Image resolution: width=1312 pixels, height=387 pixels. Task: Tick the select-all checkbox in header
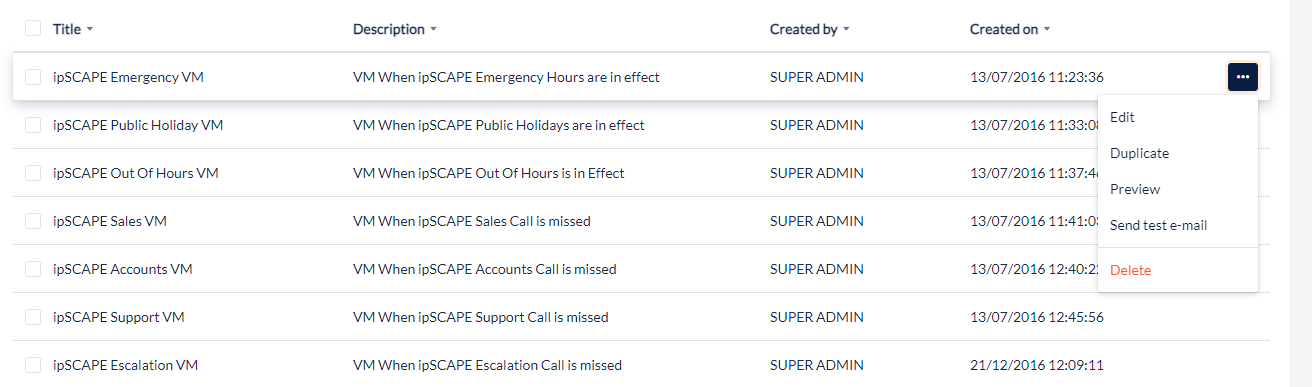[x=33, y=29]
